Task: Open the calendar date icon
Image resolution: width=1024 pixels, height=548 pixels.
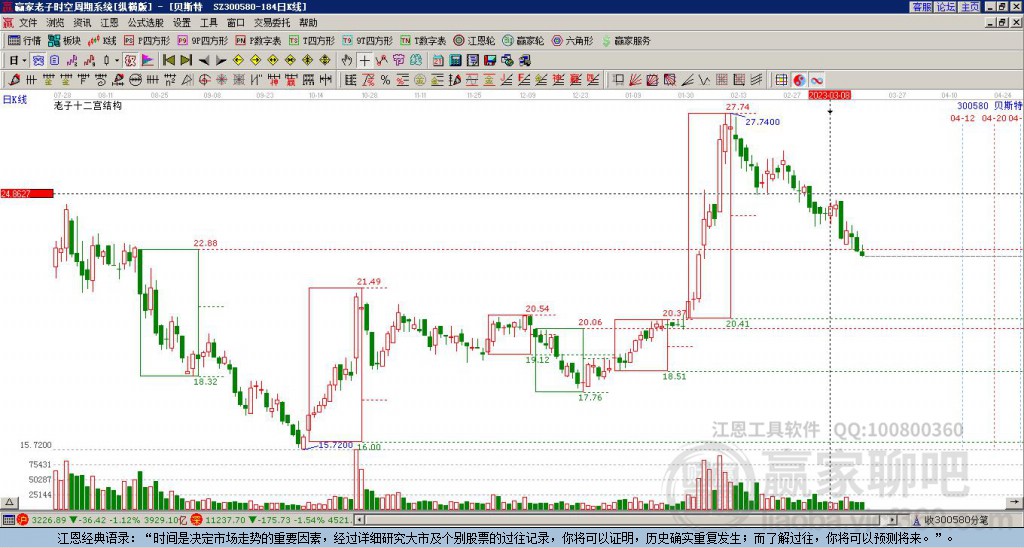Action: pos(438,61)
